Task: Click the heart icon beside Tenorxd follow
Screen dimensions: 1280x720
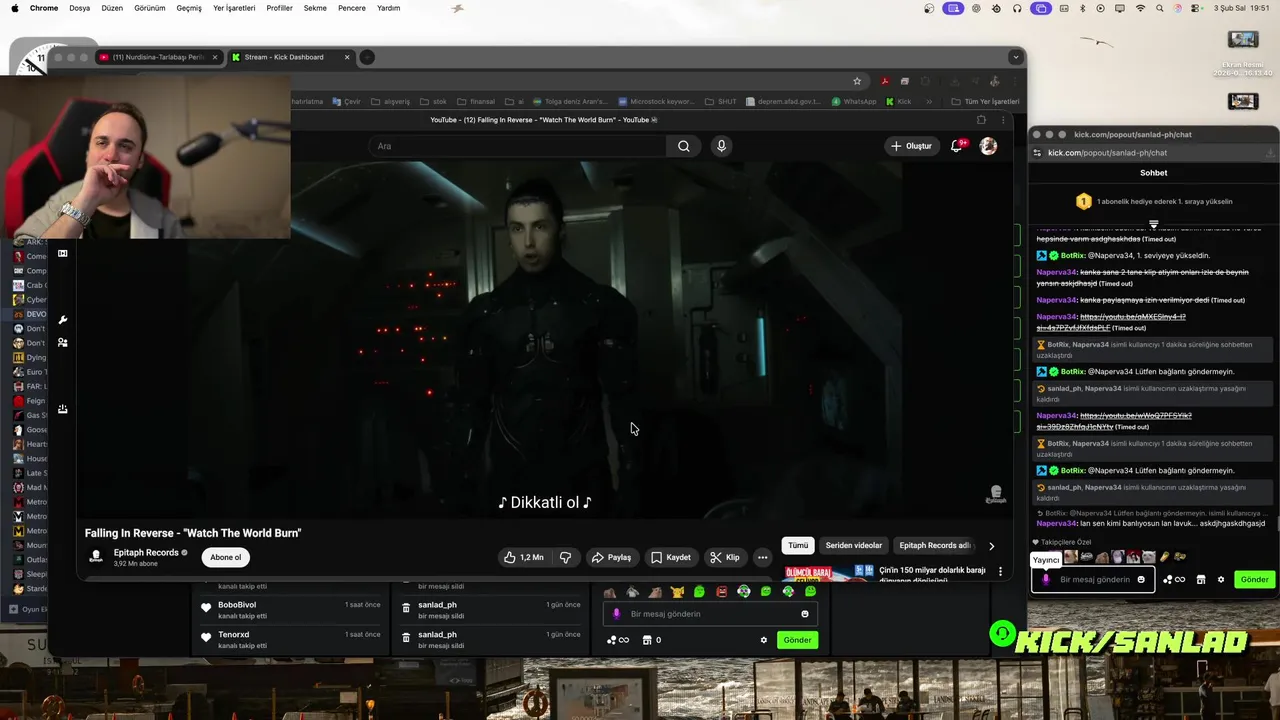Action: [206, 637]
